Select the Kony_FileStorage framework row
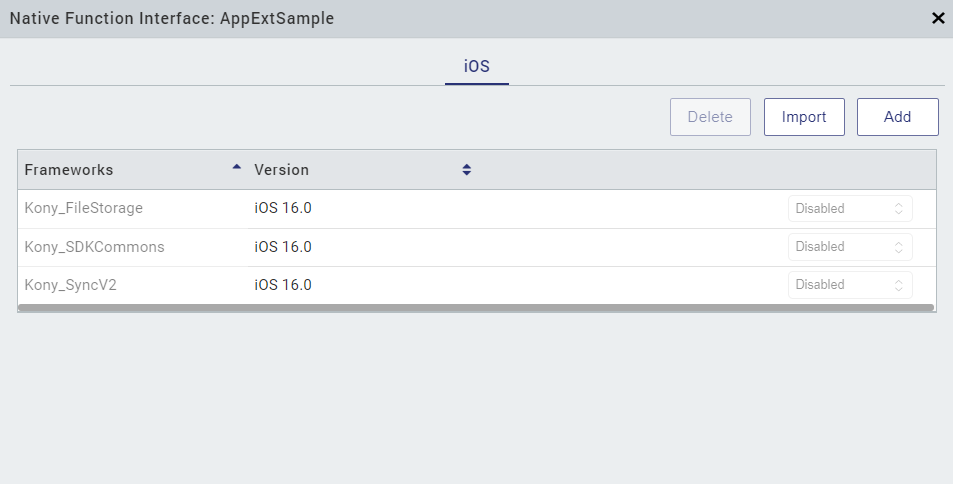The width and height of the screenshot is (953, 484). coord(84,209)
